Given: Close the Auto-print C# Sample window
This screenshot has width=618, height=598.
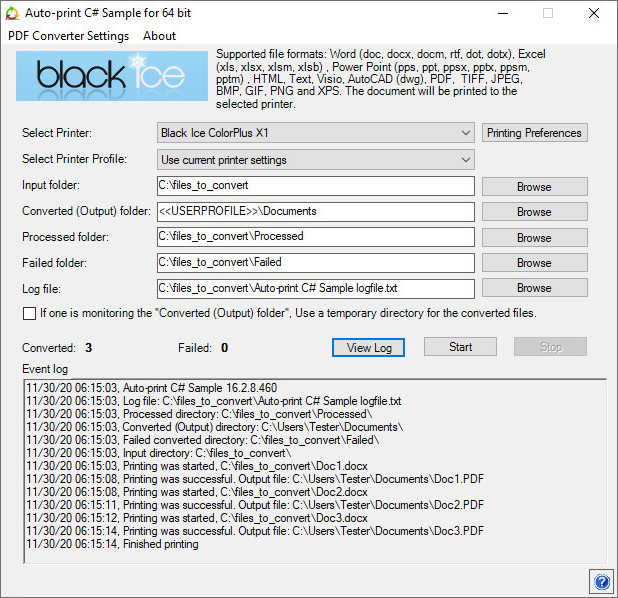Looking at the screenshot, I should coord(594,13).
